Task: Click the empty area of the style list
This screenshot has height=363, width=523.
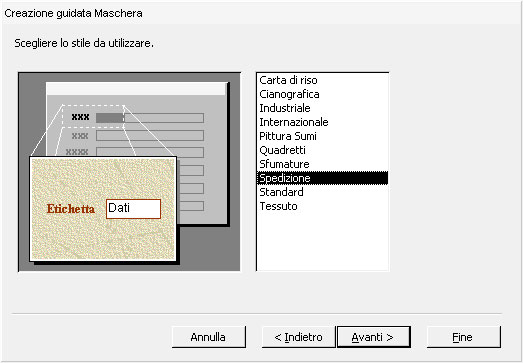Action: pyautogui.click(x=322, y=242)
